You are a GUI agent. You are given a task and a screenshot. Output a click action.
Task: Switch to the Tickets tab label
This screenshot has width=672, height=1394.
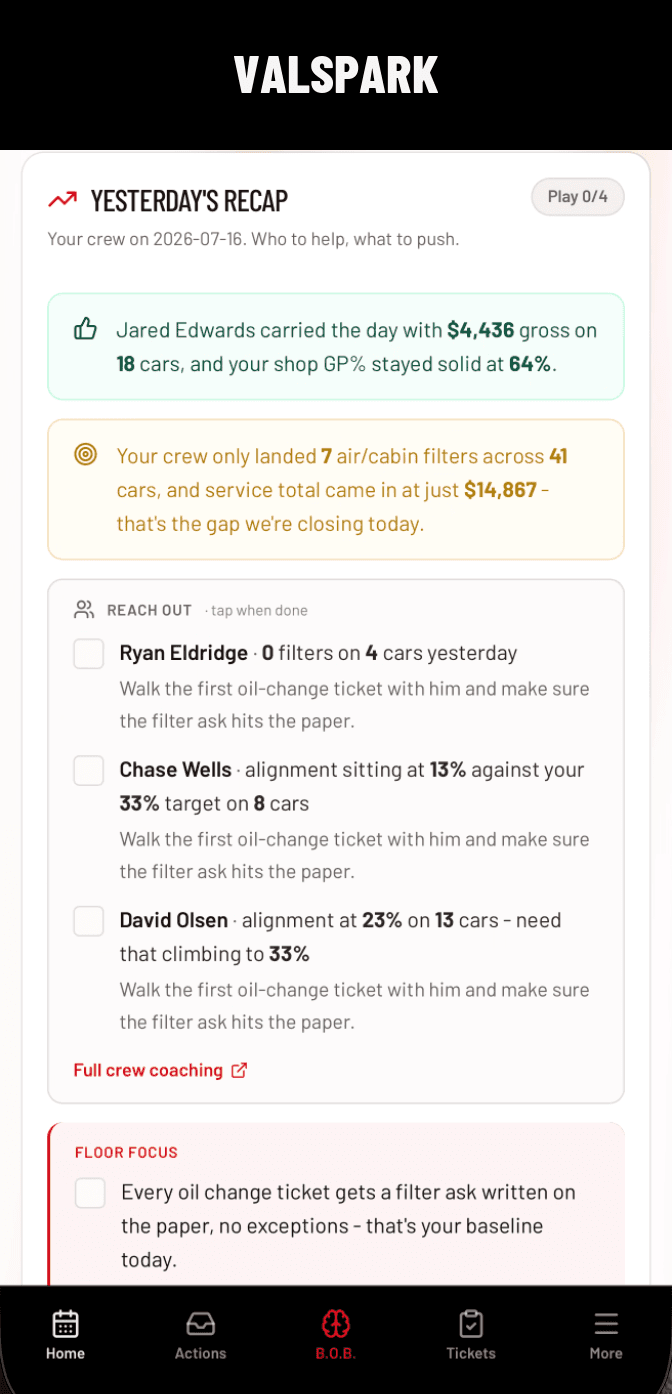(471, 1353)
